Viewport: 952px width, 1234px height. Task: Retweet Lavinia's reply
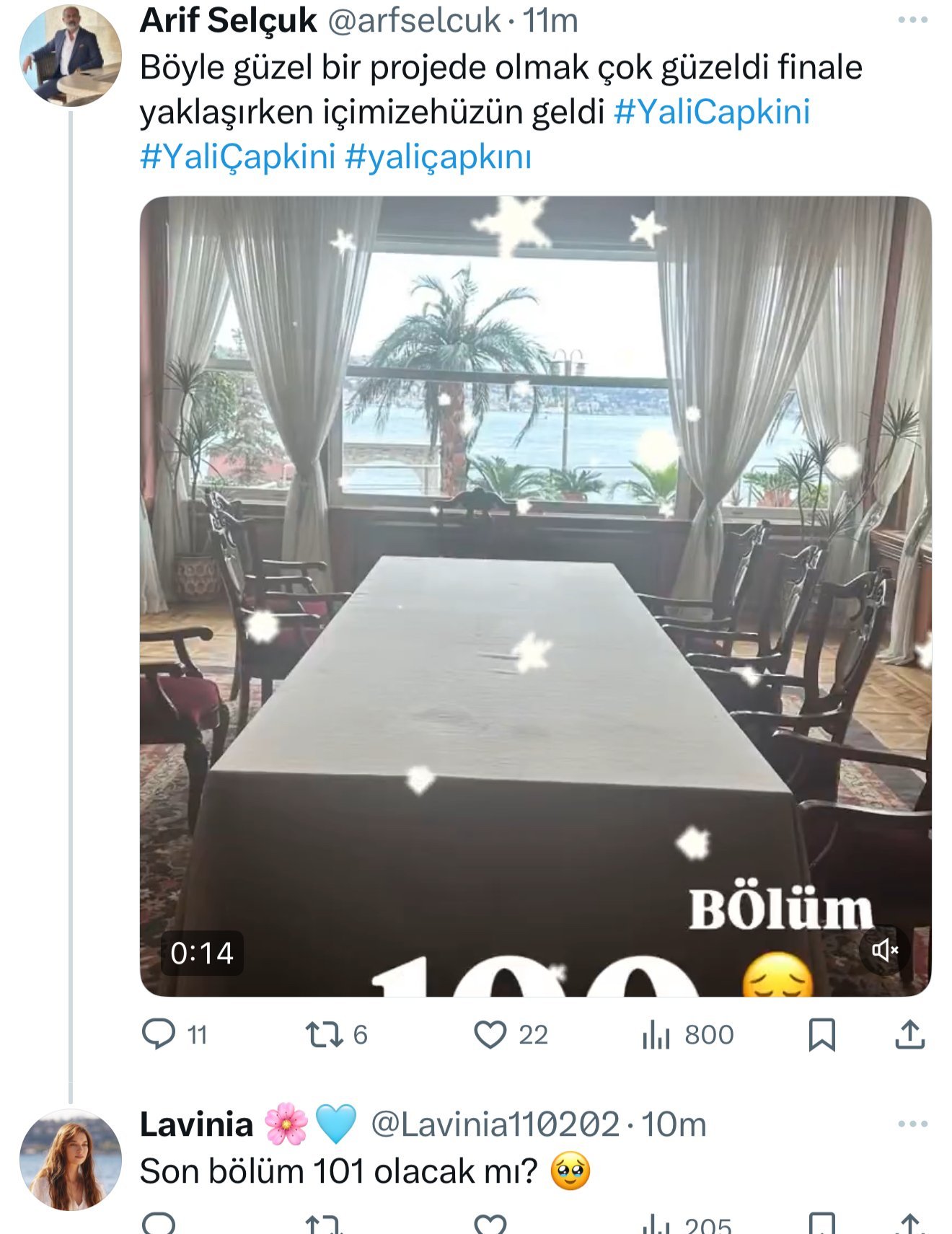click(324, 1224)
